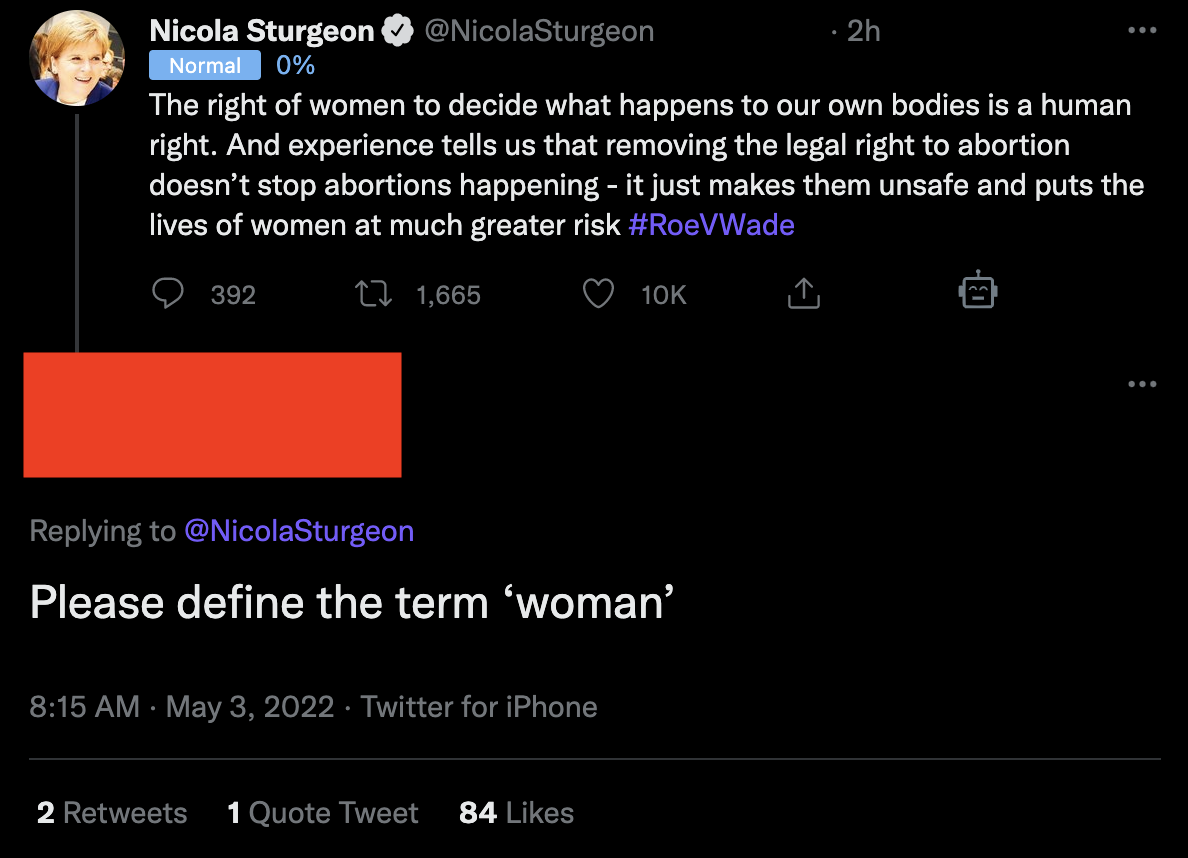Like the tweet with heart icon
Screen dimensions: 1188x858
[x=598, y=293]
